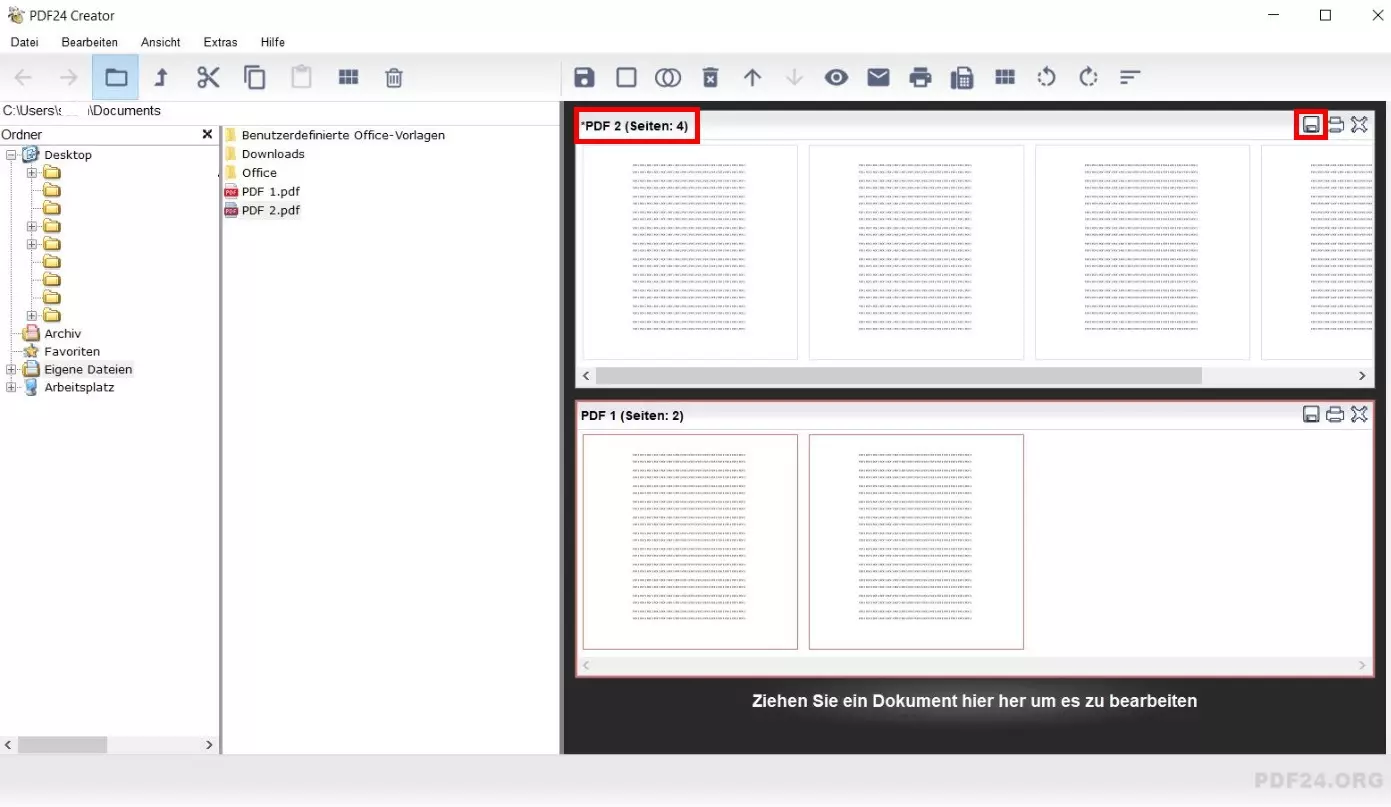
Task: Send by email using envelope icon
Action: (878, 78)
